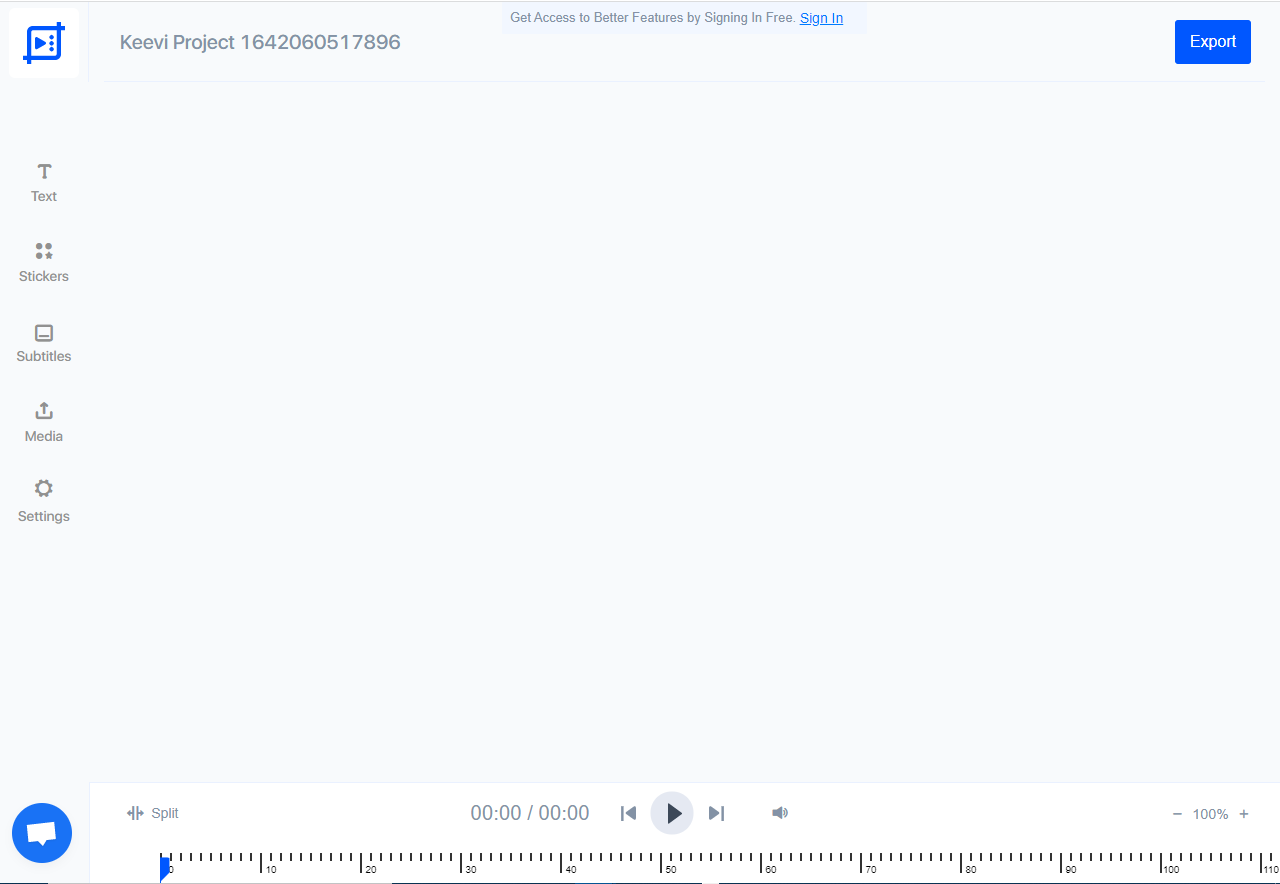Open the Stickers panel
The height and width of the screenshot is (884, 1280).
point(44,262)
